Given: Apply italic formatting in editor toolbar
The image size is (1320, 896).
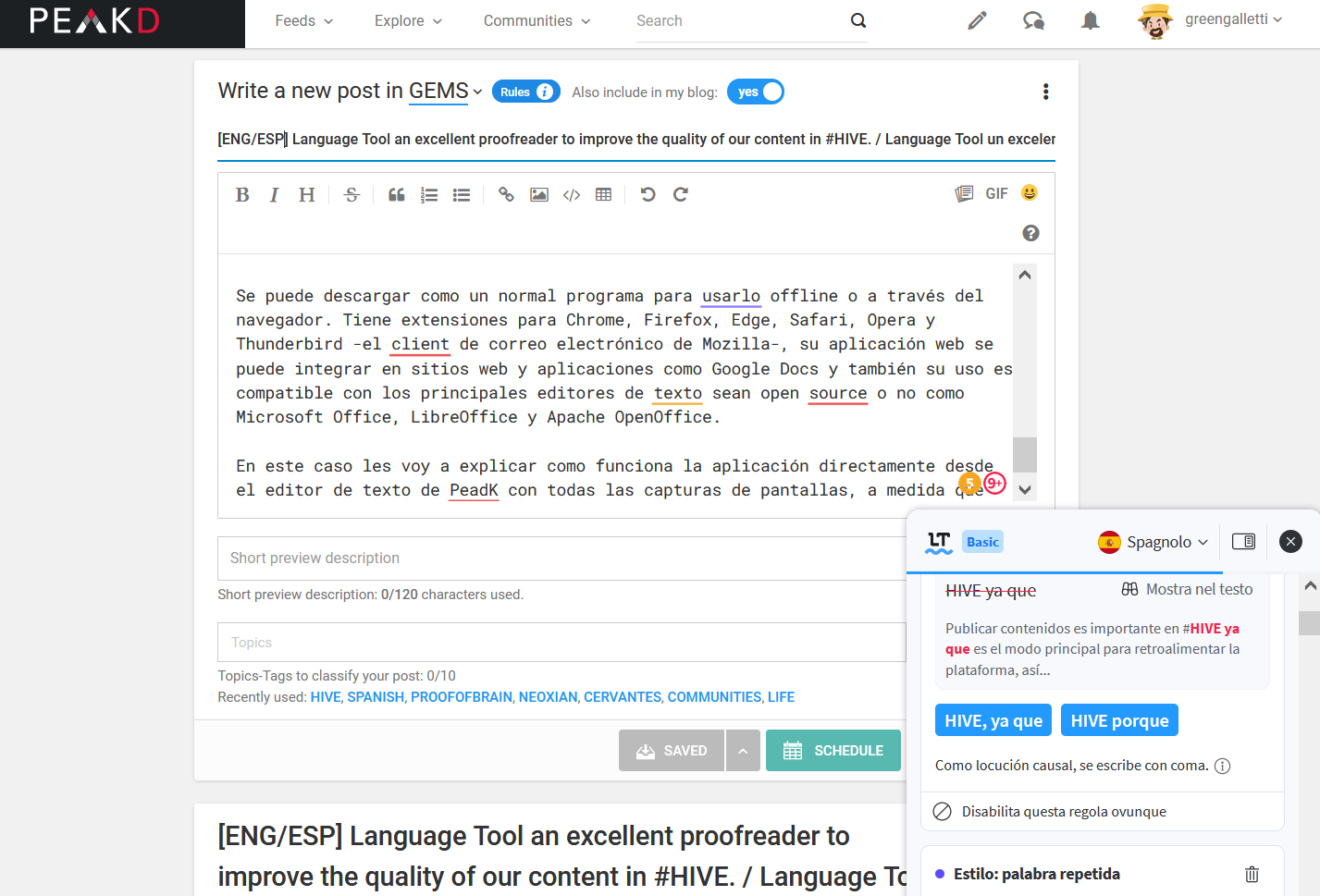Looking at the screenshot, I should (x=274, y=194).
